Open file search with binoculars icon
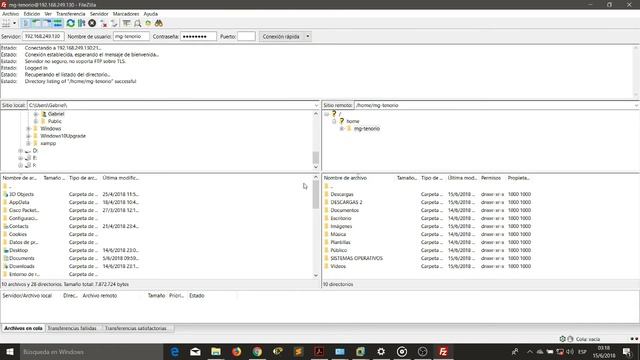 click(x=159, y=23)
